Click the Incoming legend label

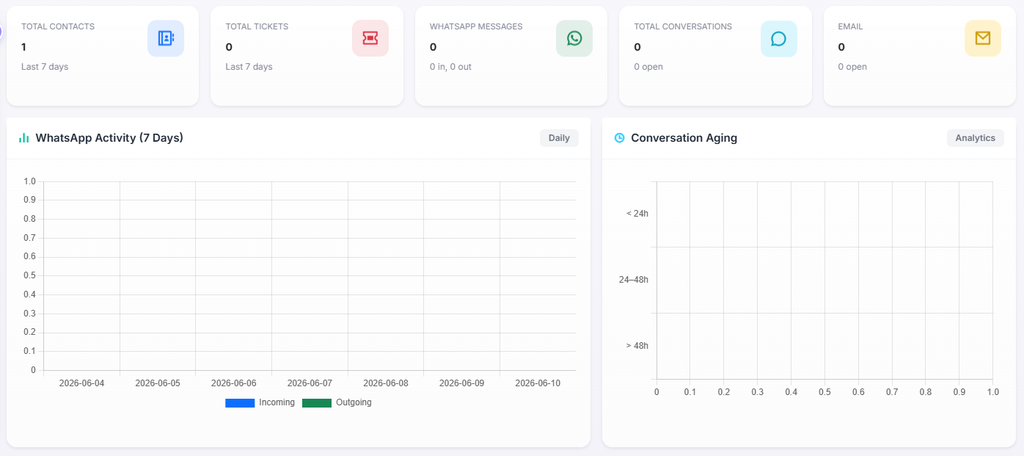[277, 402]
